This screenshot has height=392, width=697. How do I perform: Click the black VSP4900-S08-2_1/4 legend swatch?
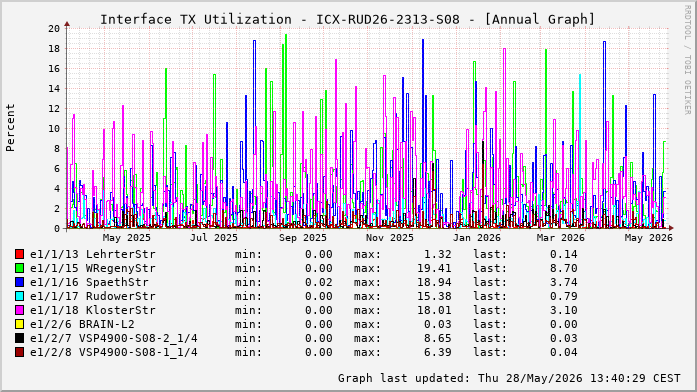(x=19, y=338)
